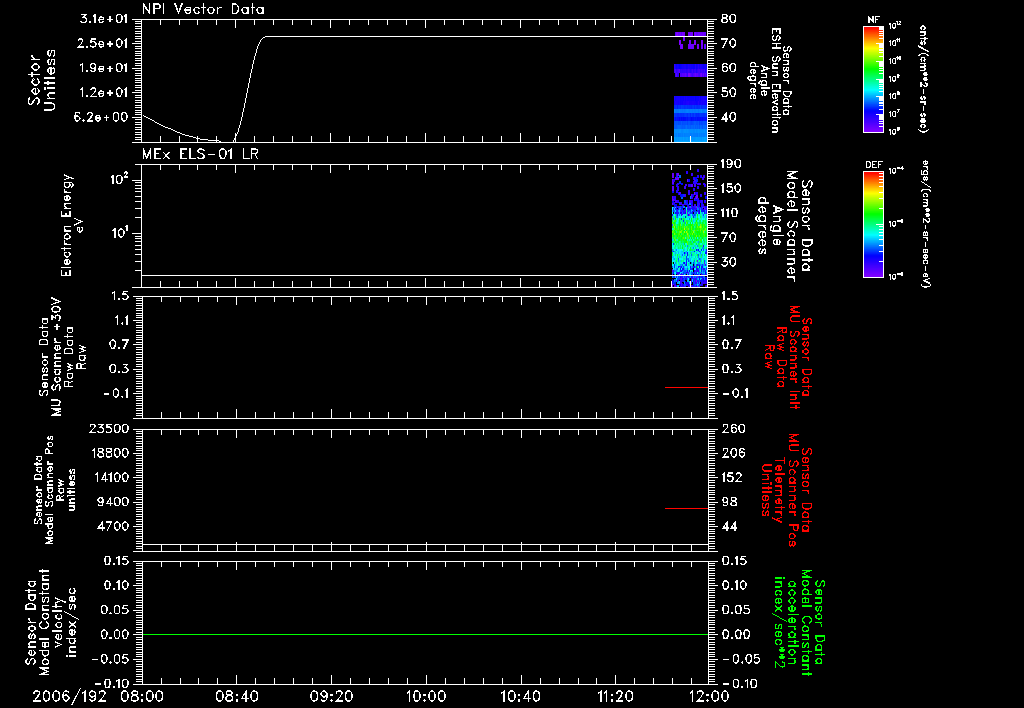Click the '98' telemetry tick value
The width and height of the screenshot is (1024, 708).
point(729,502)
